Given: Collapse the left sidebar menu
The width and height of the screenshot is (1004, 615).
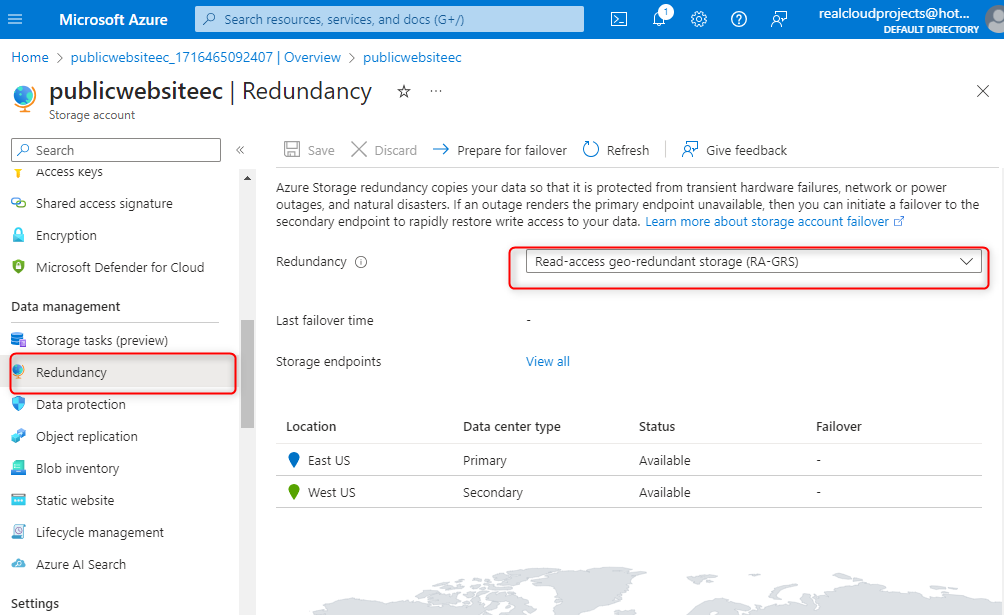Looking at the screenshot, I should coord(240,150).
